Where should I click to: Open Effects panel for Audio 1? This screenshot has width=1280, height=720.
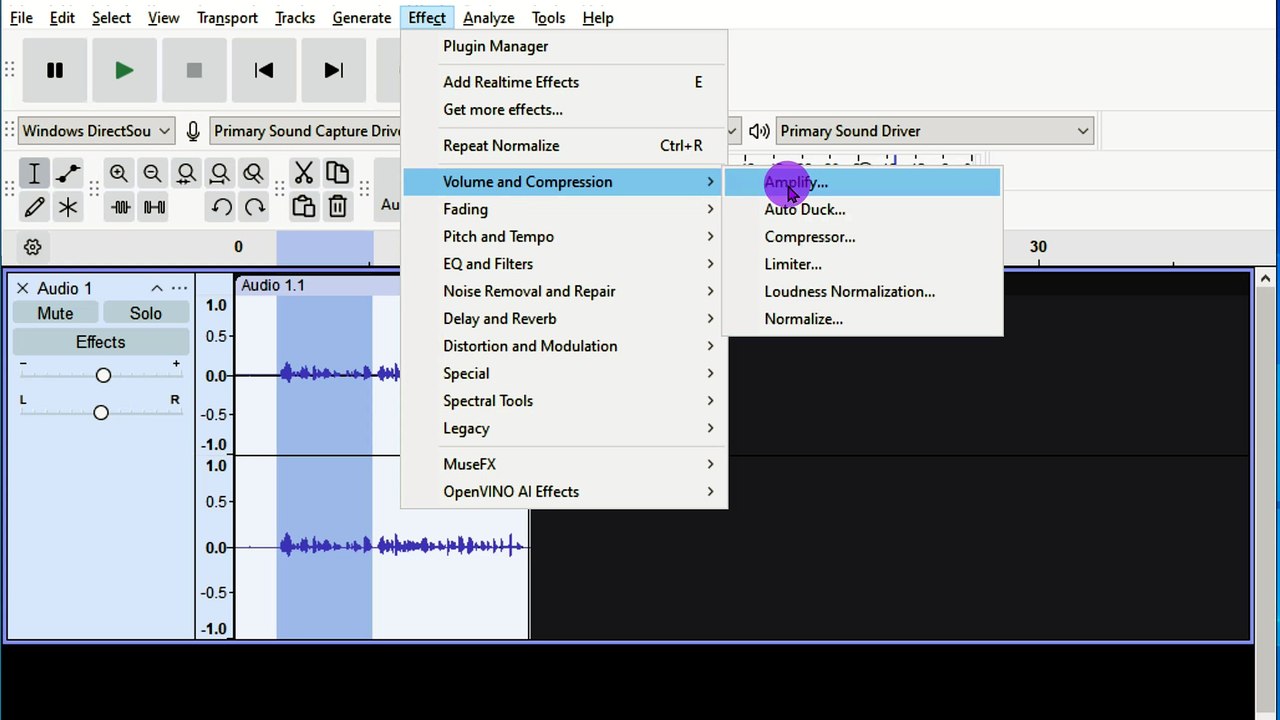coord(101,342)
